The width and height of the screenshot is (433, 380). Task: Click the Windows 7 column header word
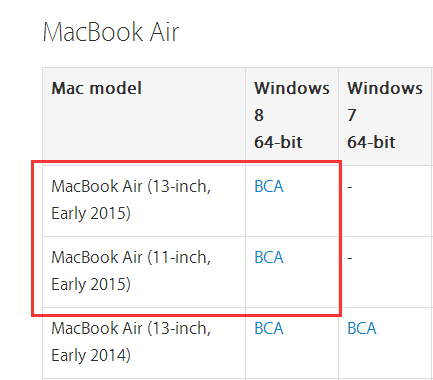coord(385,88)
